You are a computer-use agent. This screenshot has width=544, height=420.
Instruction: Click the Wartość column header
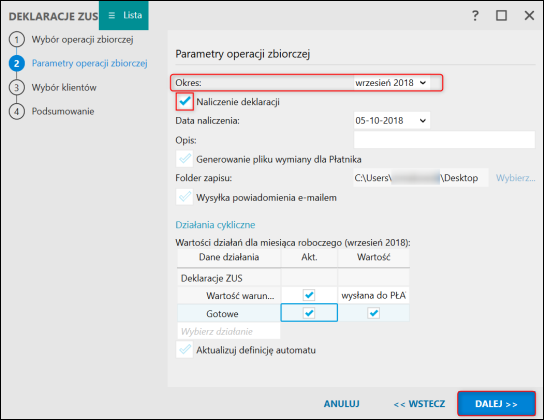[374, 257]
